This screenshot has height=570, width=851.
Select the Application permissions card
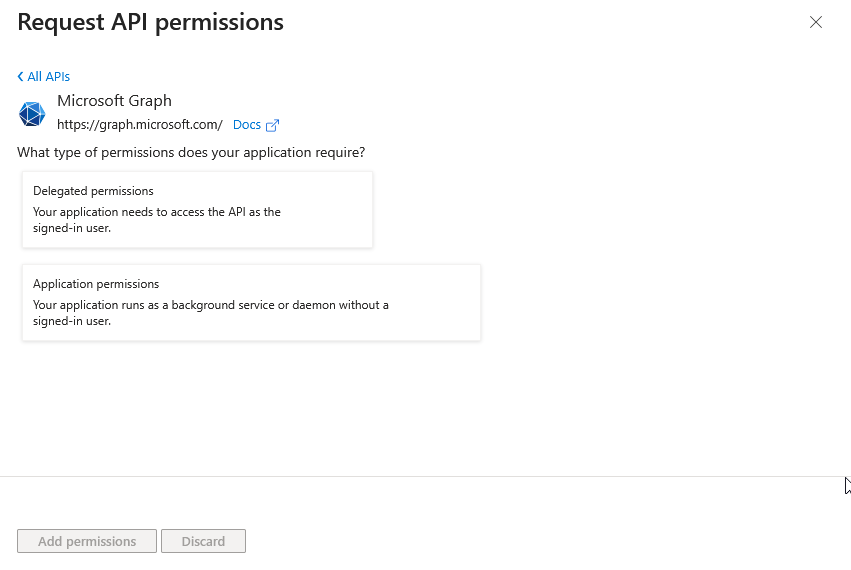pyautogui.click(x=251, y=302)
